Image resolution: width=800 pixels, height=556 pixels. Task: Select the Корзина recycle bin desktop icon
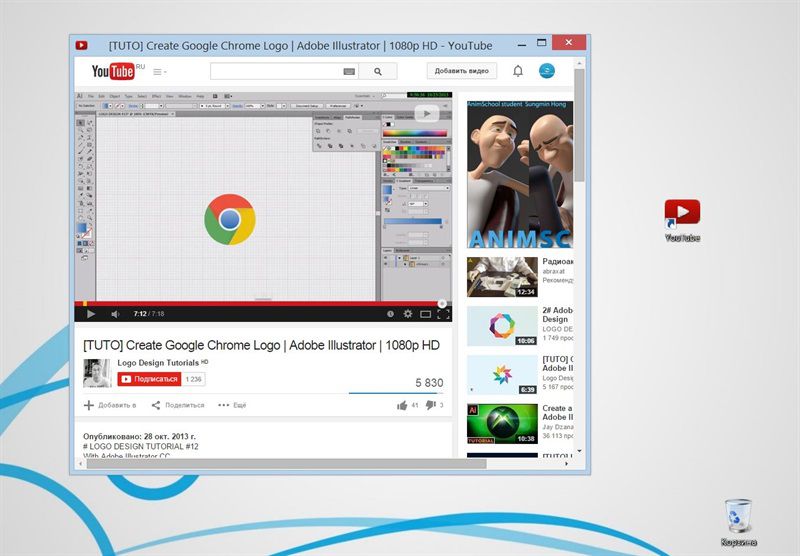(738, 522)
